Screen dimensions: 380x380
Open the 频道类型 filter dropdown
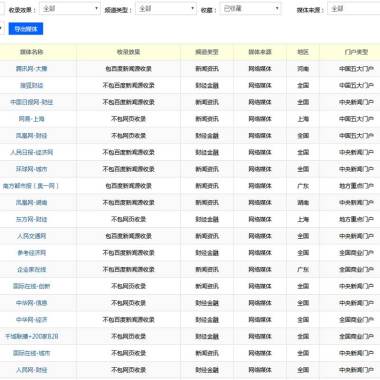coord(166,9)
